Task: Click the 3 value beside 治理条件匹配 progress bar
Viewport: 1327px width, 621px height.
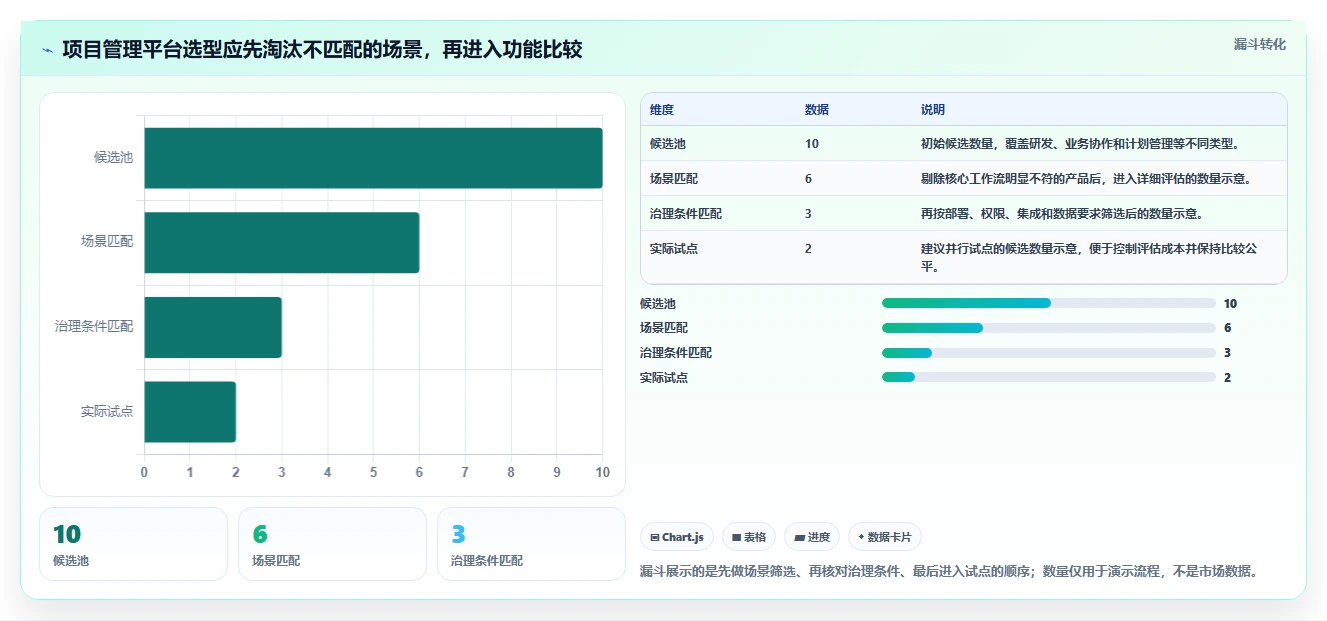Action: pyautogui.click(x=1227, y=353)
